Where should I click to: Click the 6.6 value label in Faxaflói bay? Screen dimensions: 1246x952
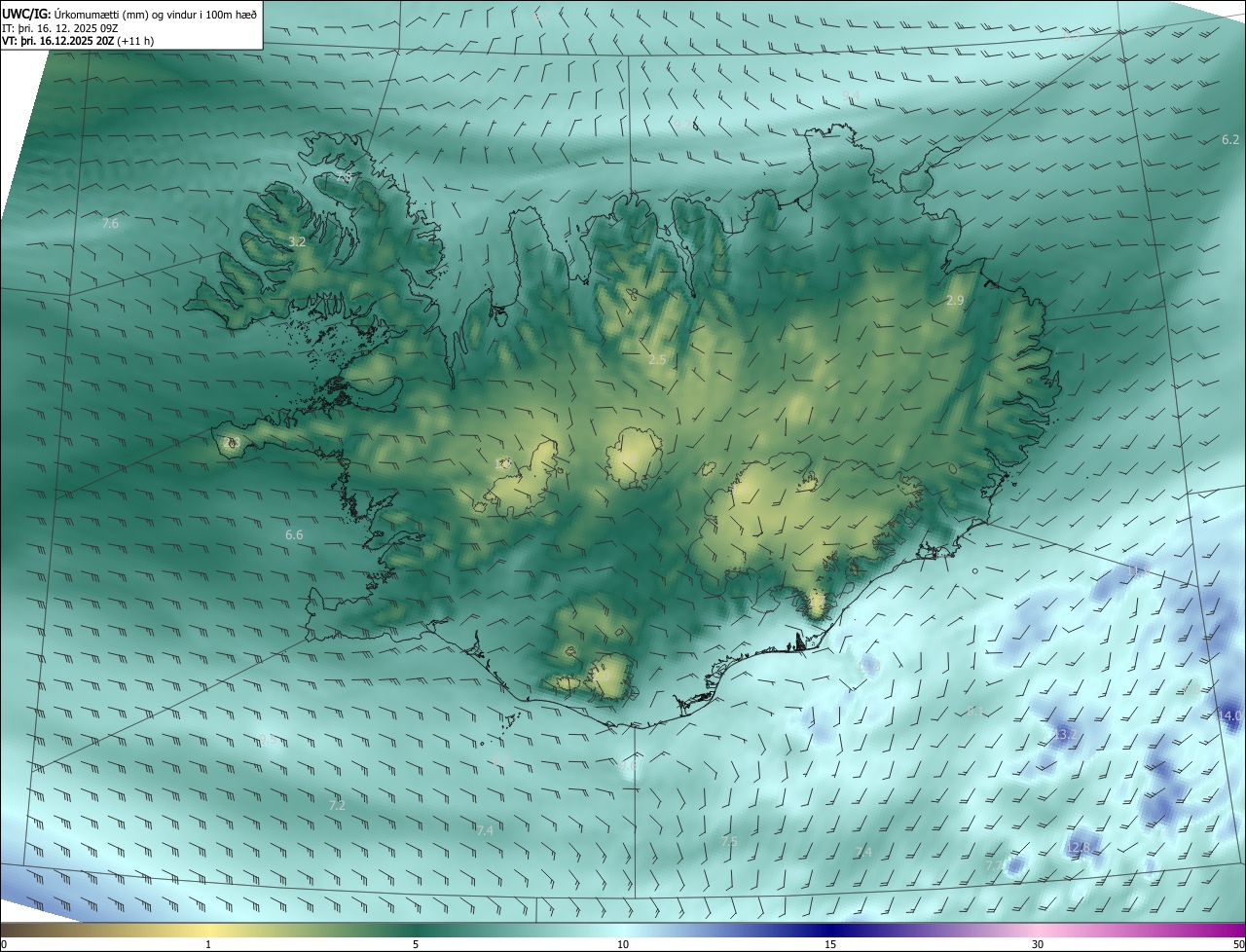[294, 535]
